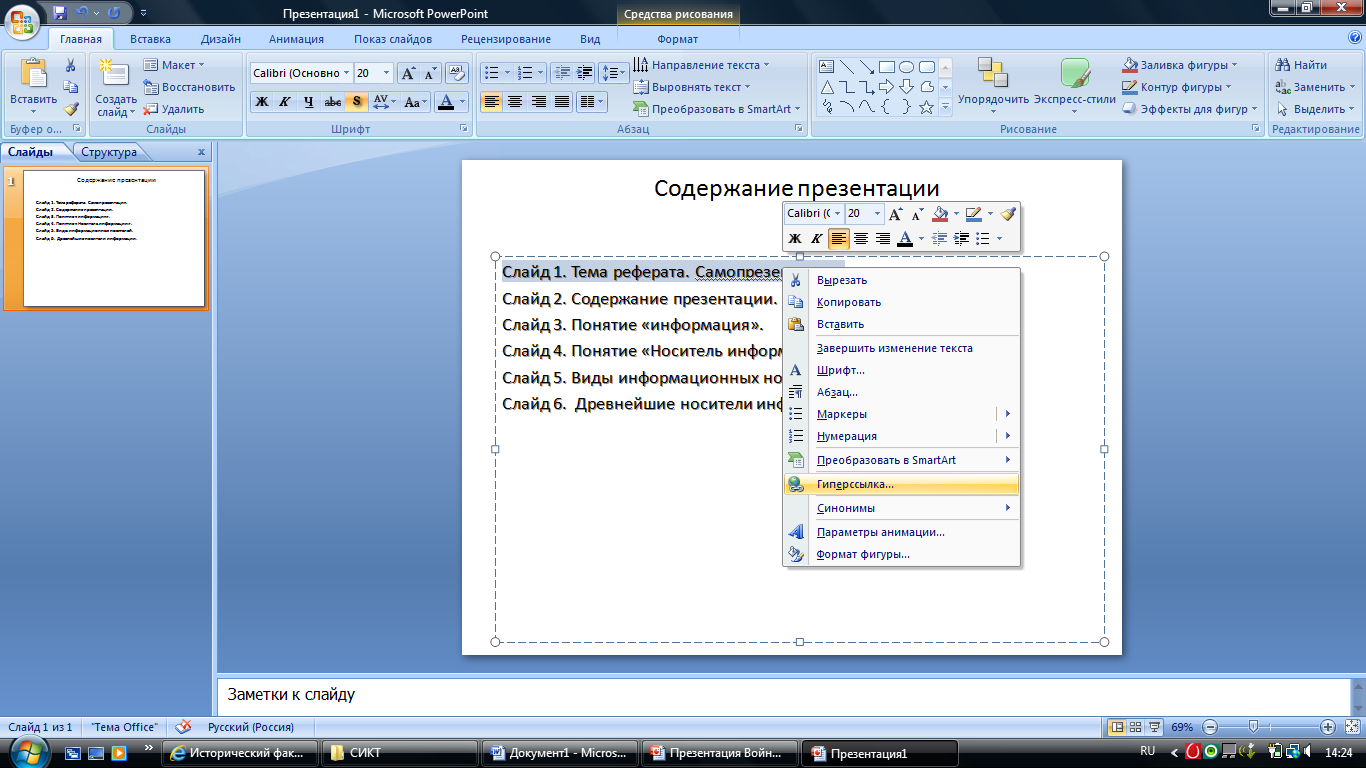Image resolution: width=1366 pixels, height=768 pixels.
Task: Click the Format Painter brush in clipboard group
Action: coord(71,109)
